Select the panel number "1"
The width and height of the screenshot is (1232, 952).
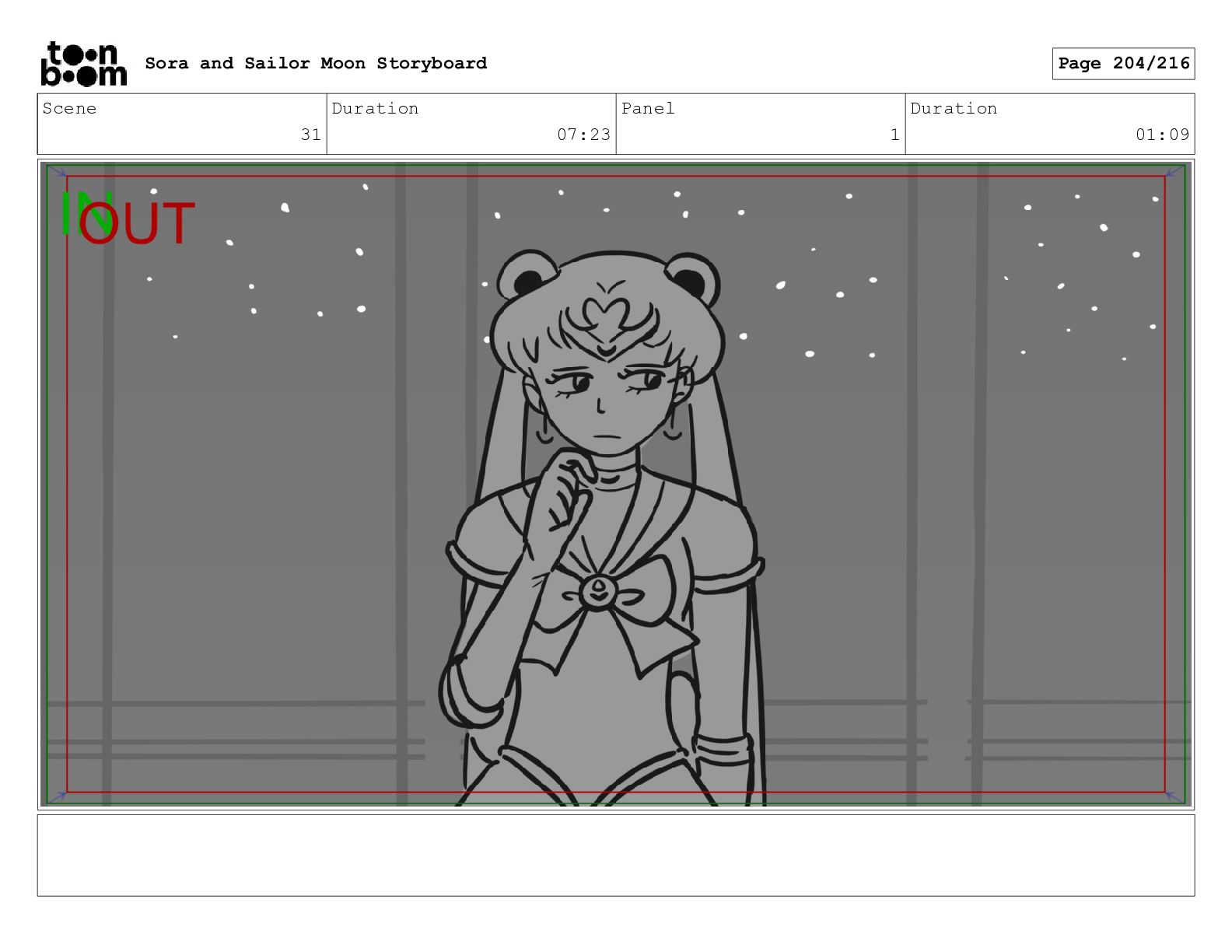895,135
